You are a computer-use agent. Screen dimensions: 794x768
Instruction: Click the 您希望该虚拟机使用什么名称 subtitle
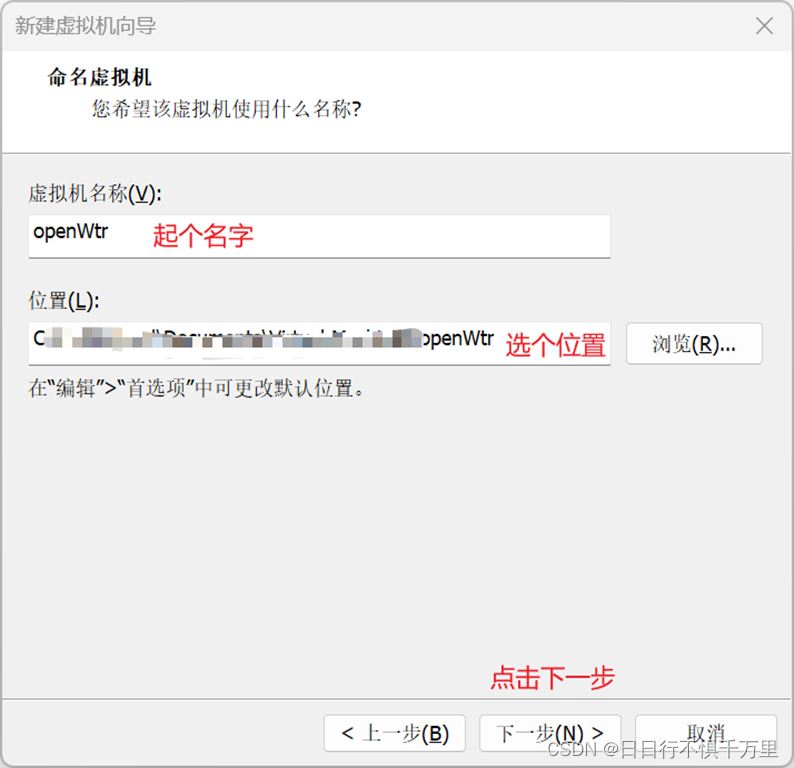click(226, 108)
